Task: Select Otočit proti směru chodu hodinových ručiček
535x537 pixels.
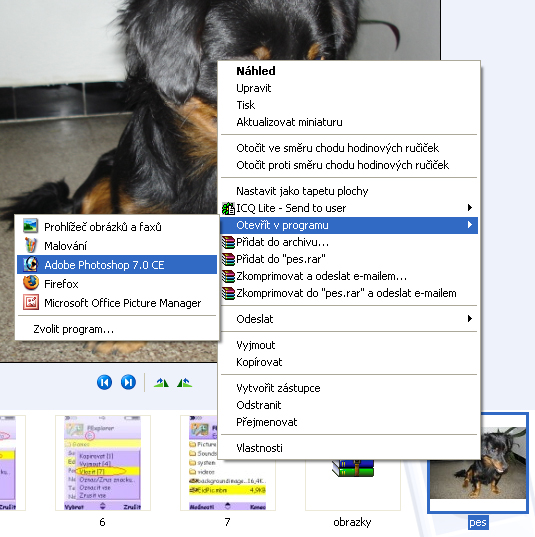Action: point(349,165)
